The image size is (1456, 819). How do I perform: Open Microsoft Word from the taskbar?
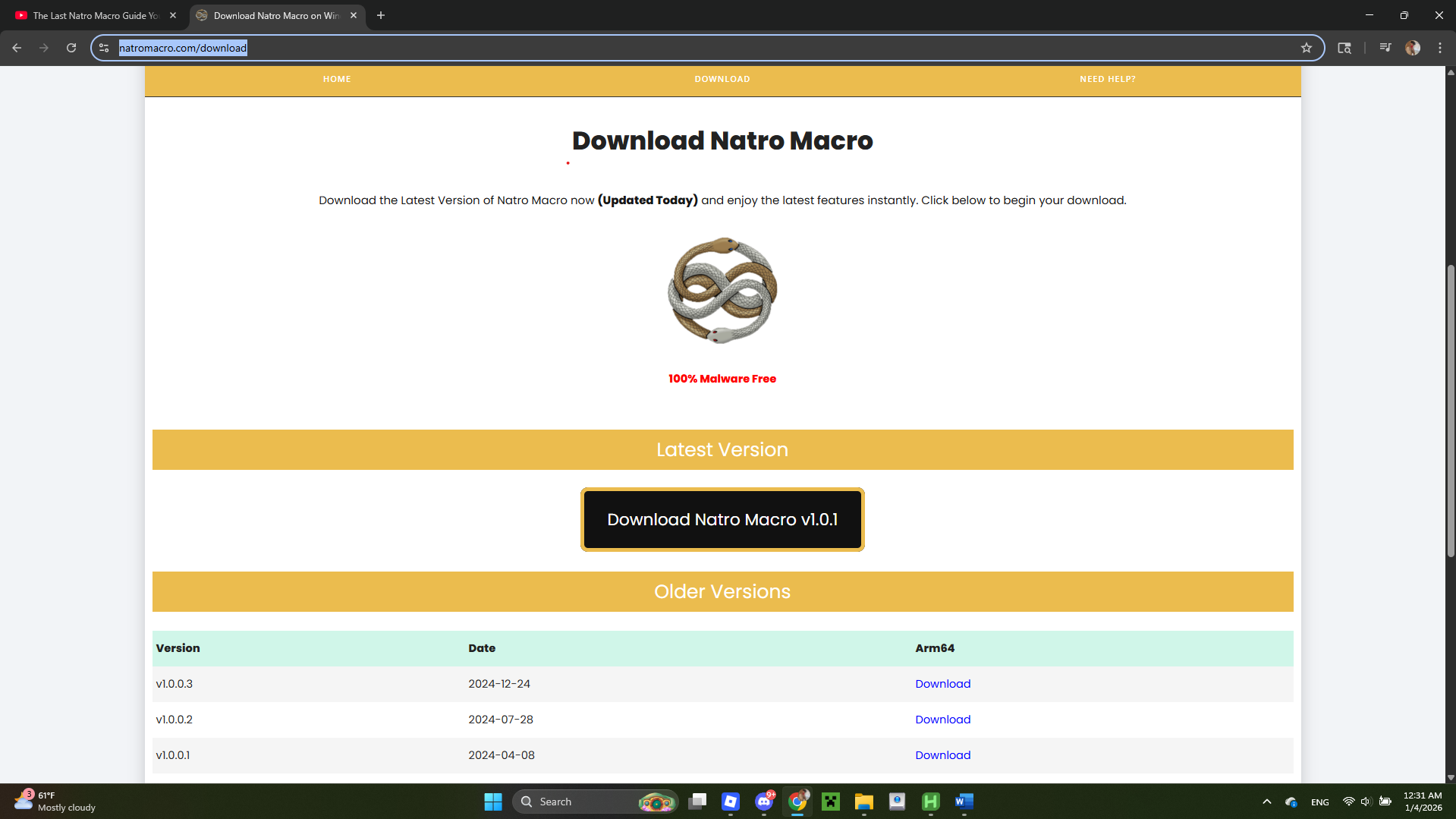(x=964, y=802)
